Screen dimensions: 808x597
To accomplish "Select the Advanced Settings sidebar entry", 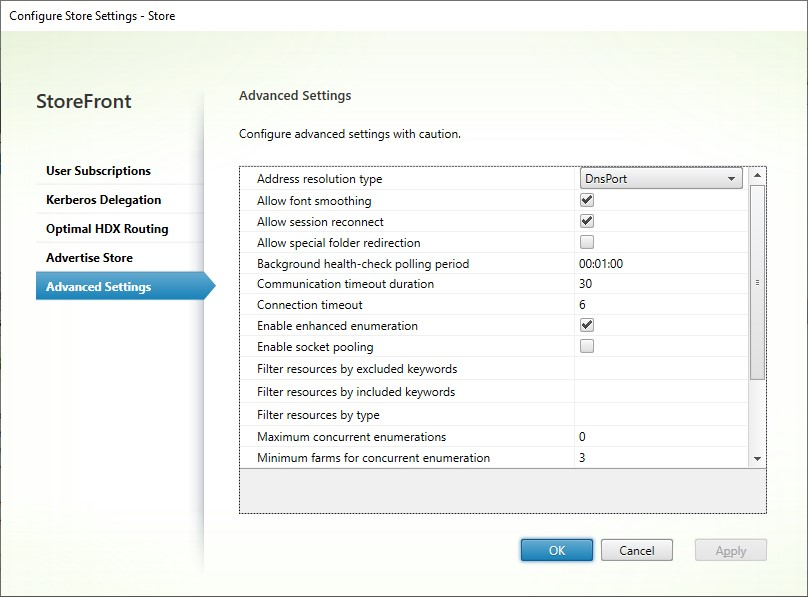I will (x=99, y=285).
